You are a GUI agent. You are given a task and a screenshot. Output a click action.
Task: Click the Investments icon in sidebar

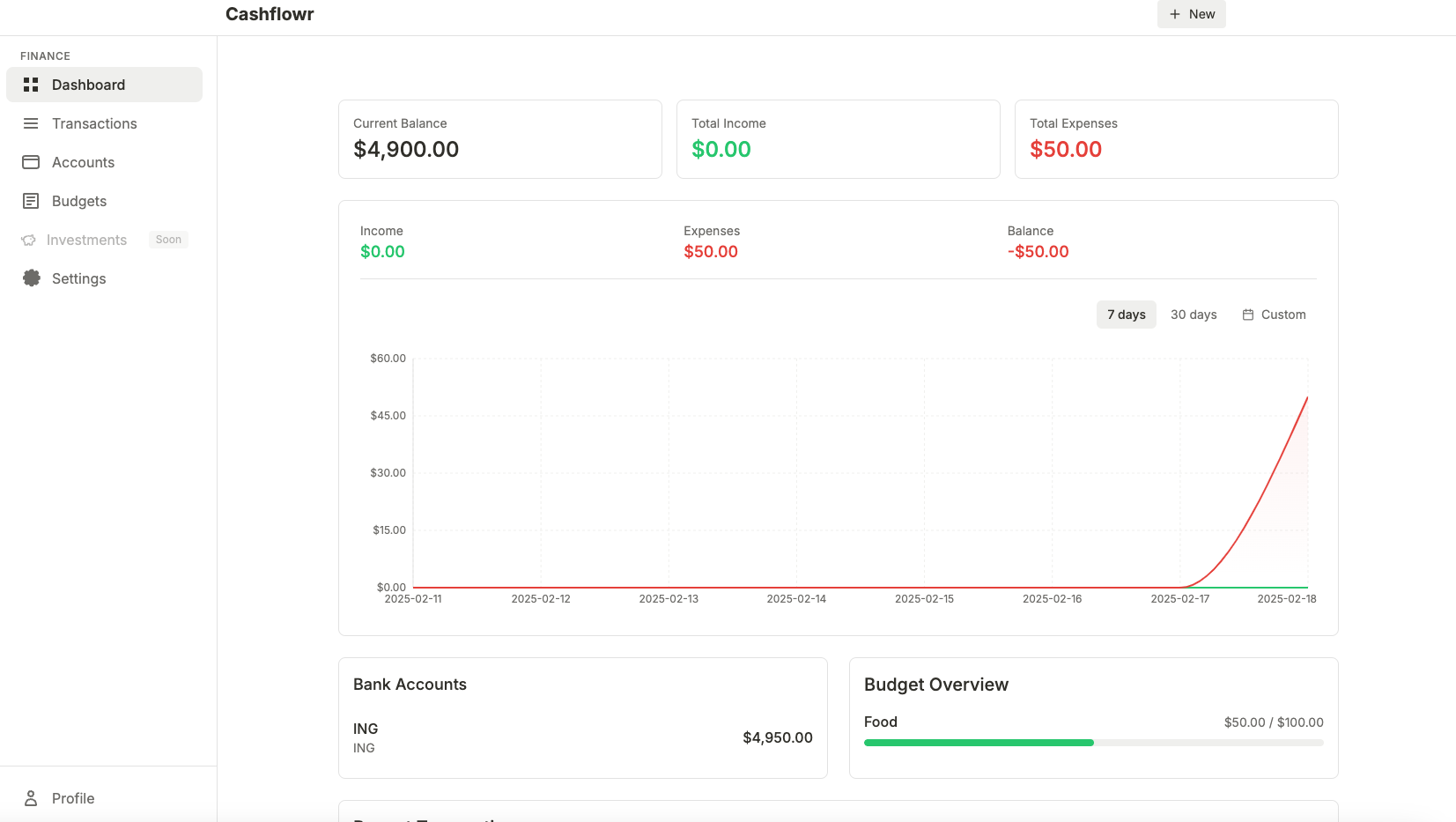(30, 240)
